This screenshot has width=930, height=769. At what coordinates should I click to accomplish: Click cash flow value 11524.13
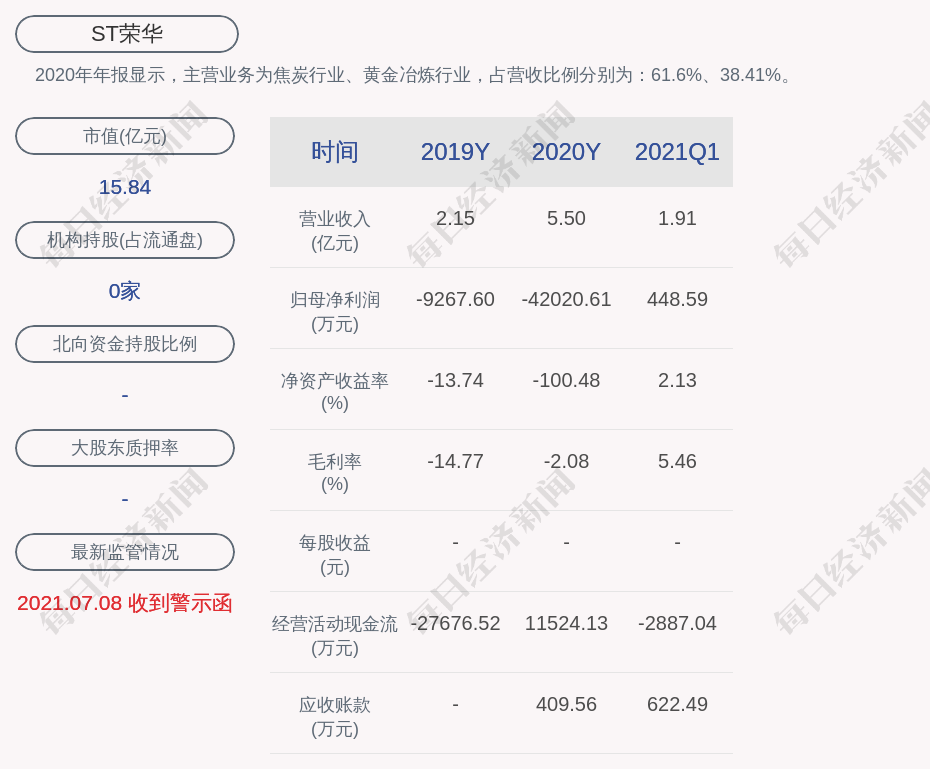click(566, 623)
